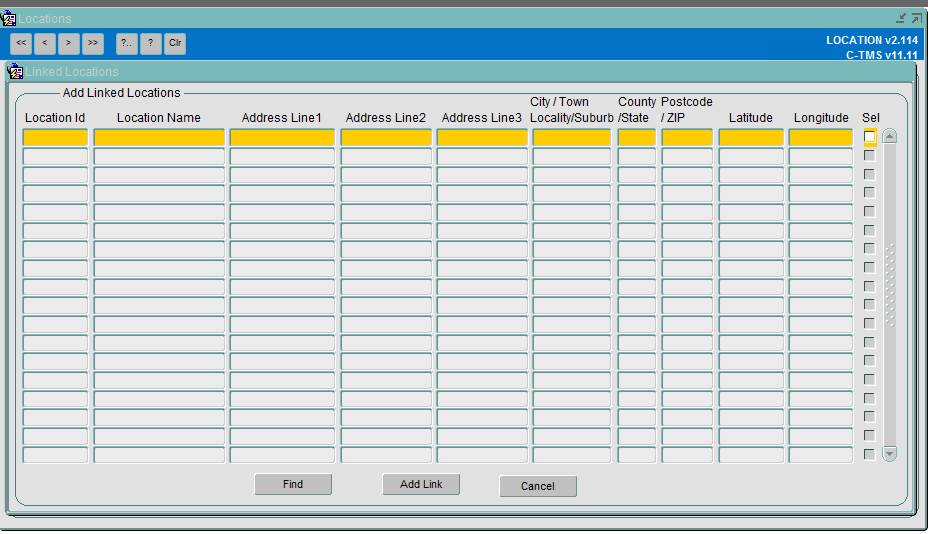The height and width of the screenshot is (534, 928).
Task: Click the scroll up arrow of the list
Action: (890, 136)
